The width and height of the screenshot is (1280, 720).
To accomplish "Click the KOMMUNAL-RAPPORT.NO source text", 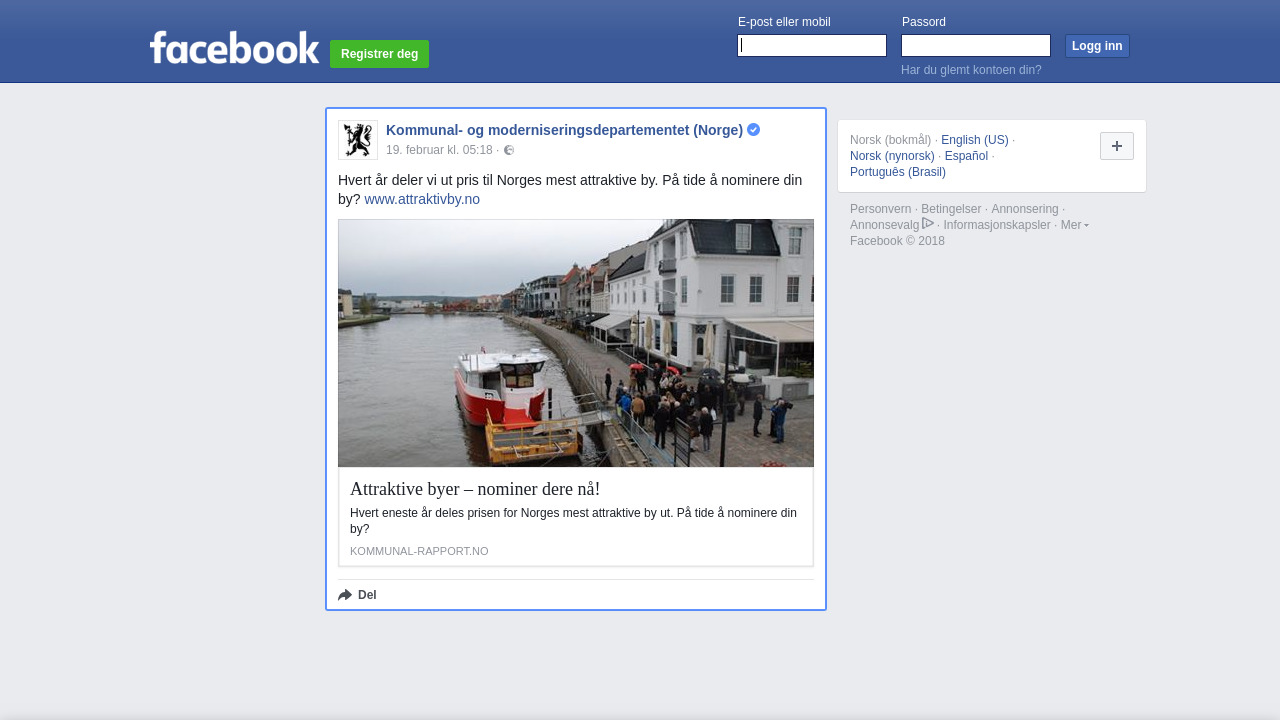I will point(419,551).
